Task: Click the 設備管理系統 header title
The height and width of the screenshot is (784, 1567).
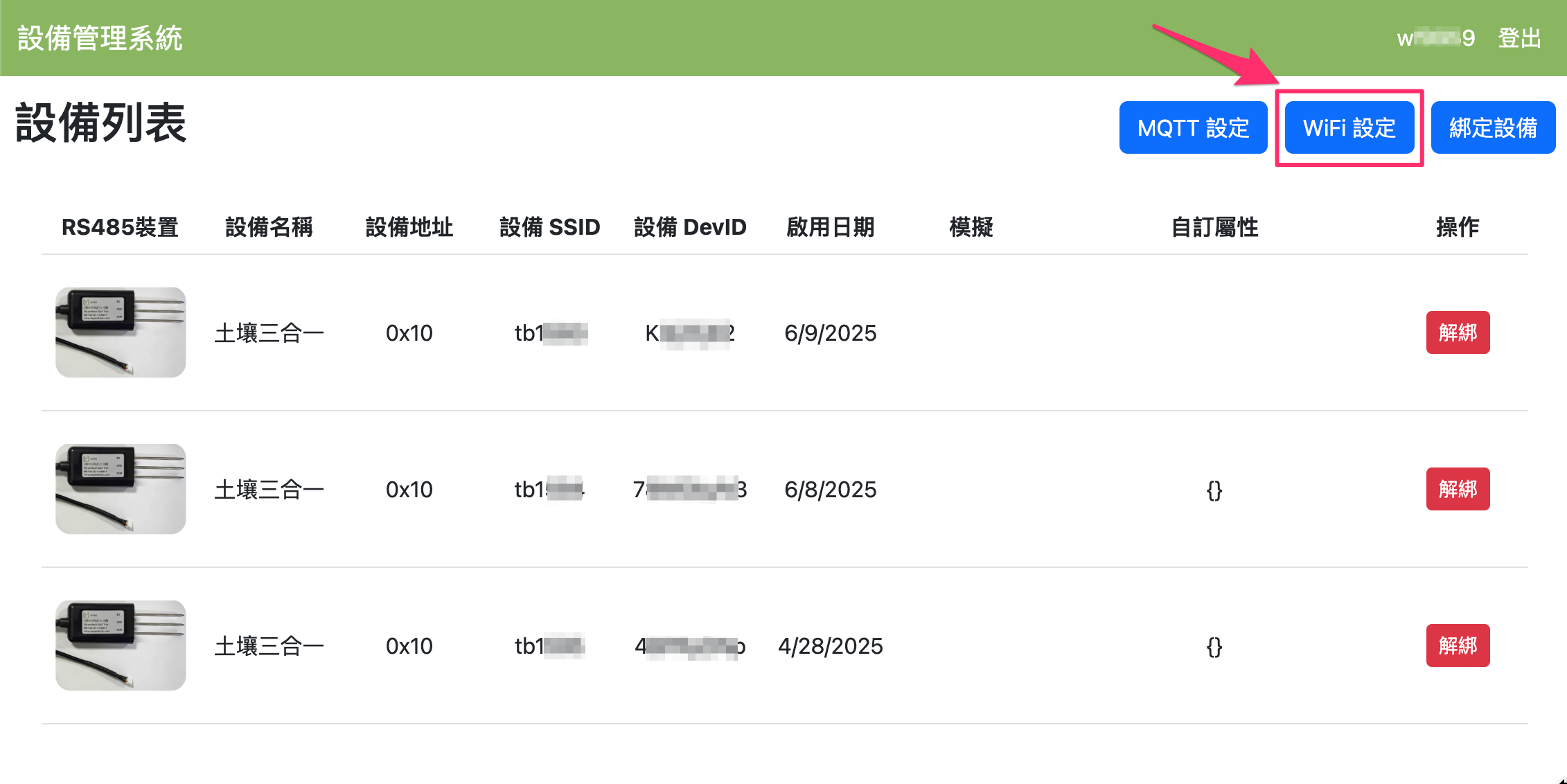Action: click(100, 38)
